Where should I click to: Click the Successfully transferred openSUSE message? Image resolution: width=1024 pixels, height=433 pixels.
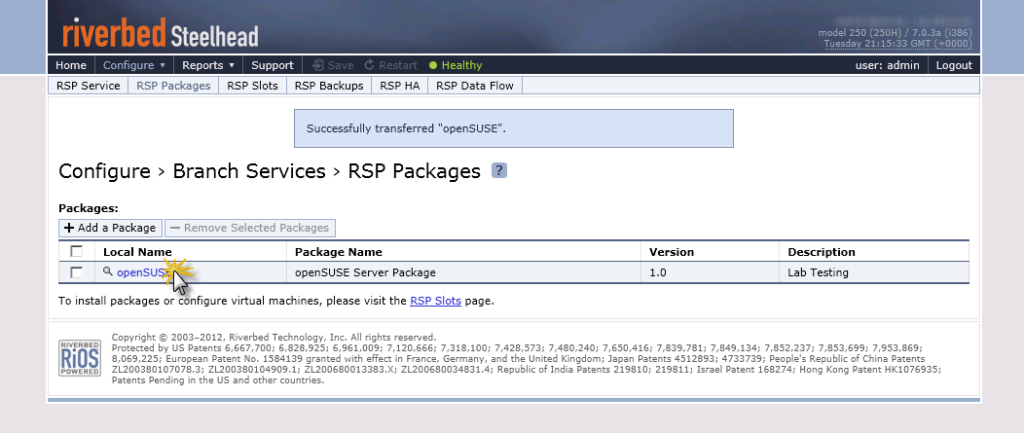click(514, 129)
